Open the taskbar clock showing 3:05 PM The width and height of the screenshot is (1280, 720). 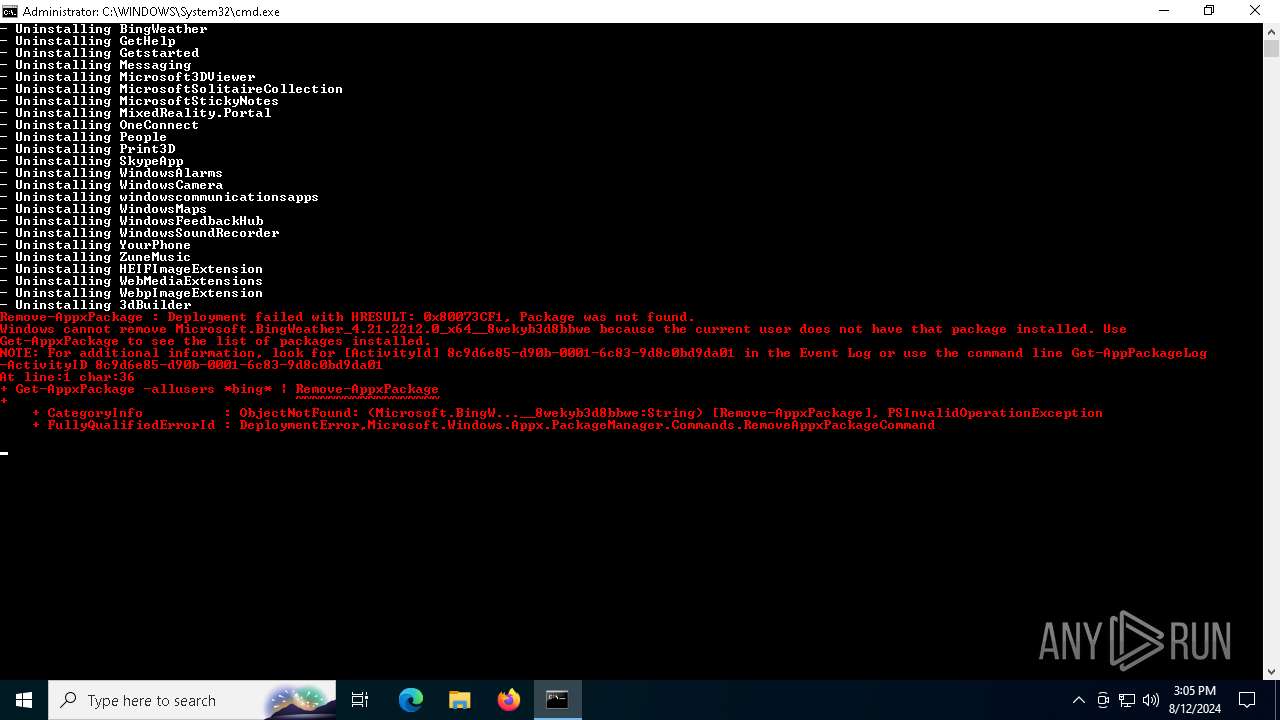[x=1195, y=700]
